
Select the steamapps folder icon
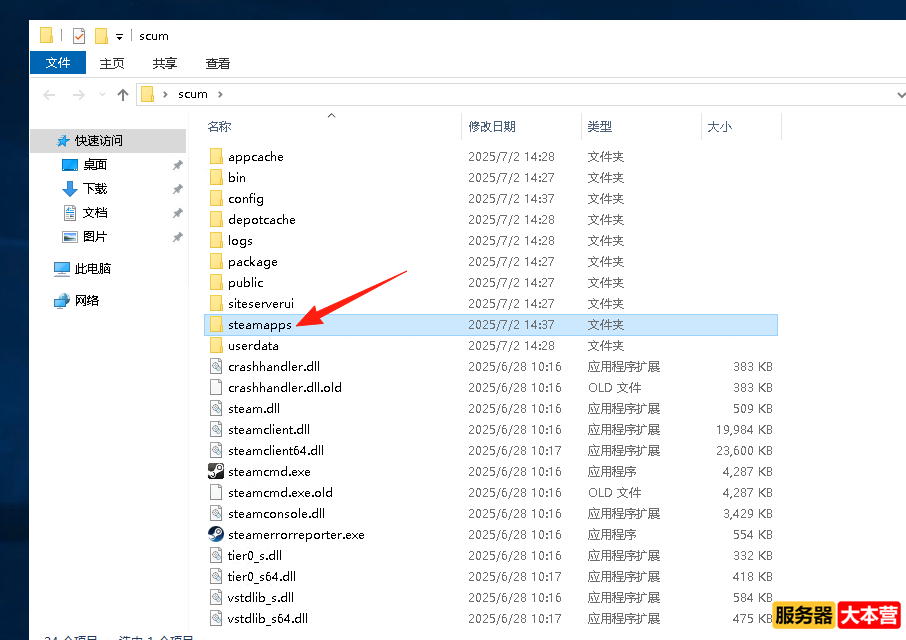216,325
